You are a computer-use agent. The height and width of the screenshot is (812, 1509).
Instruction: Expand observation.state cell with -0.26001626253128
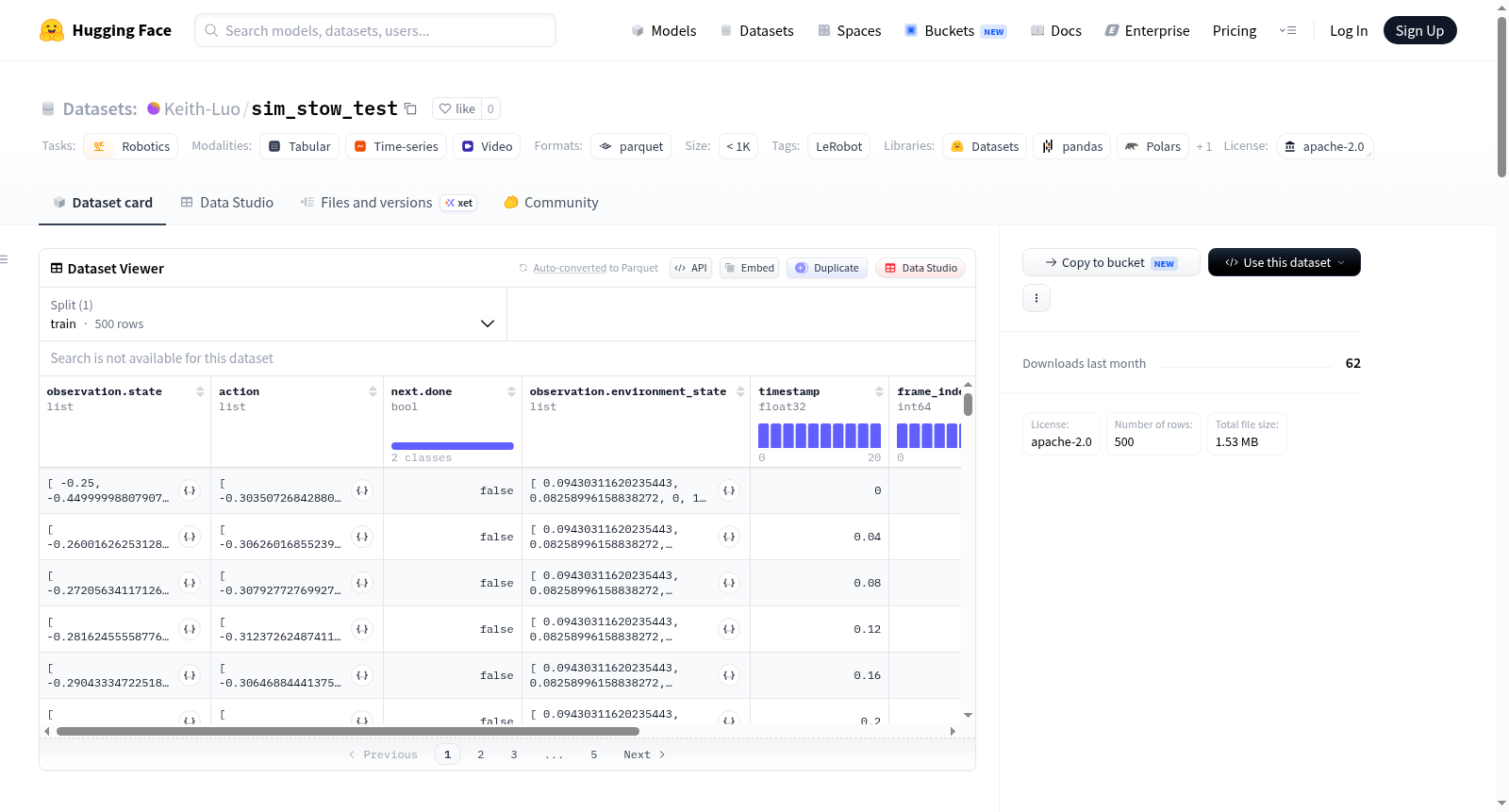coord(190,537)
